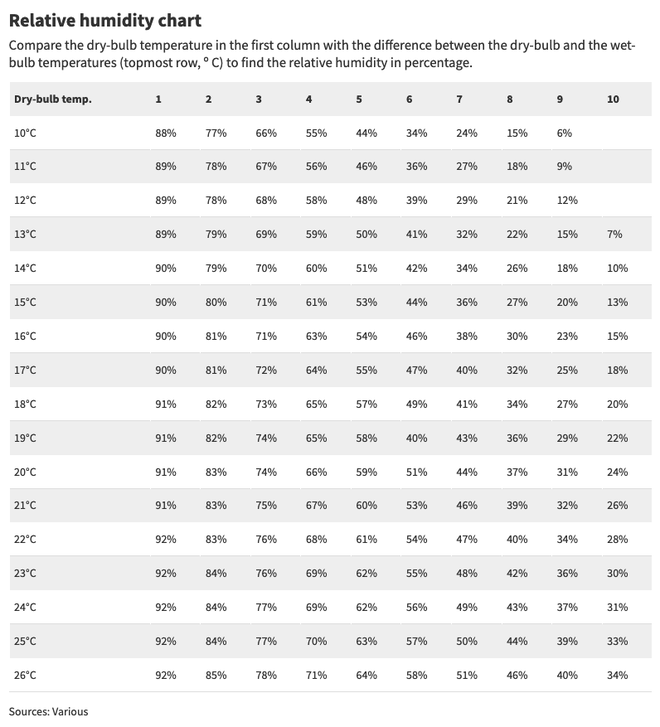
Task: Select the column header labeled 5
Action: (x=359, y=99)
